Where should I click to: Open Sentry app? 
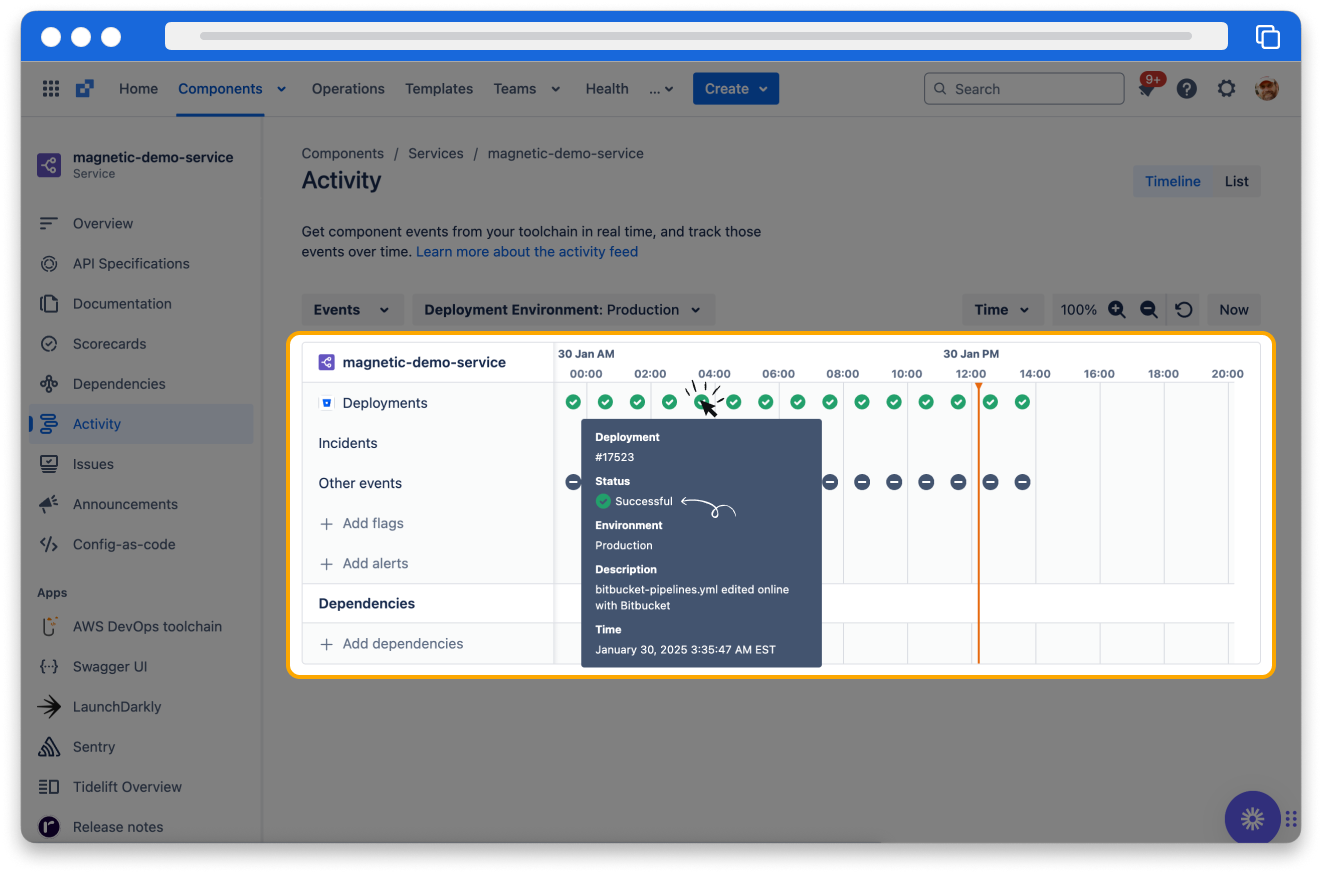pos(141,747)
